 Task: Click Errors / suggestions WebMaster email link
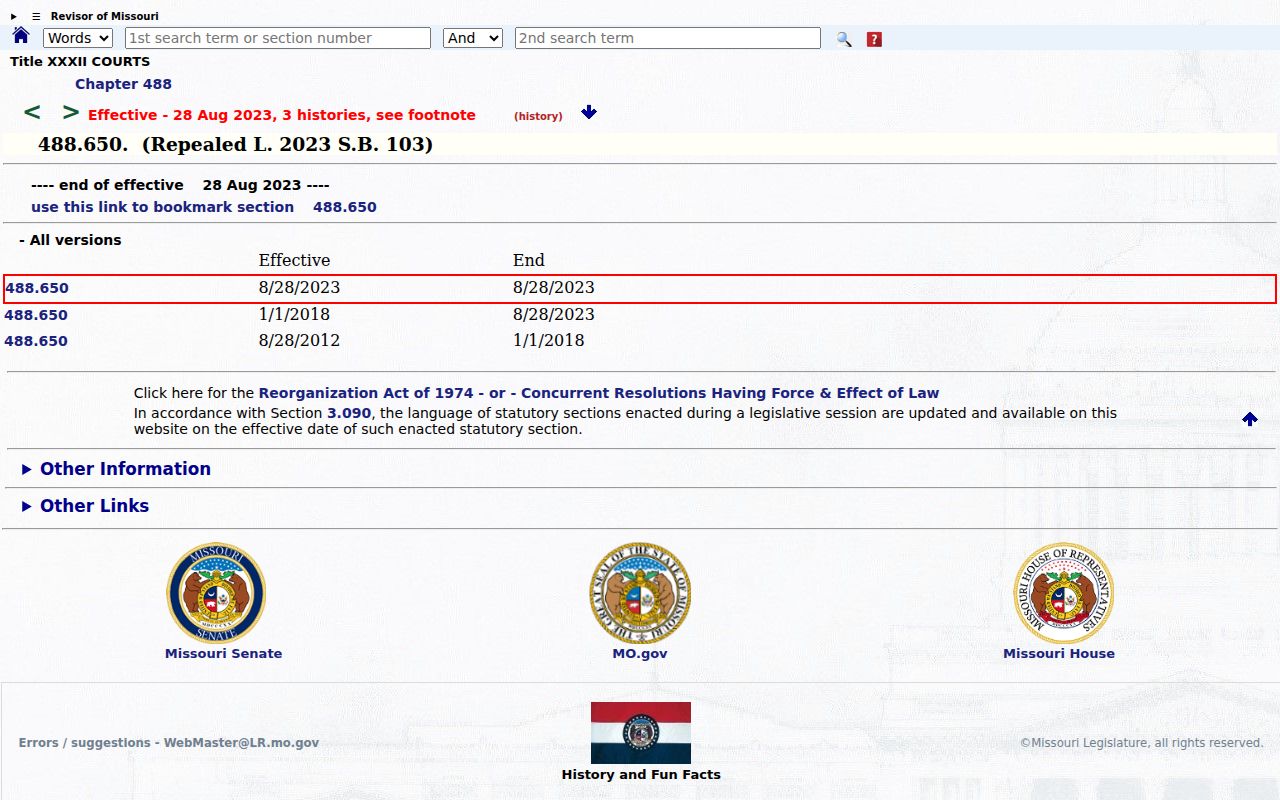[169, 743]
